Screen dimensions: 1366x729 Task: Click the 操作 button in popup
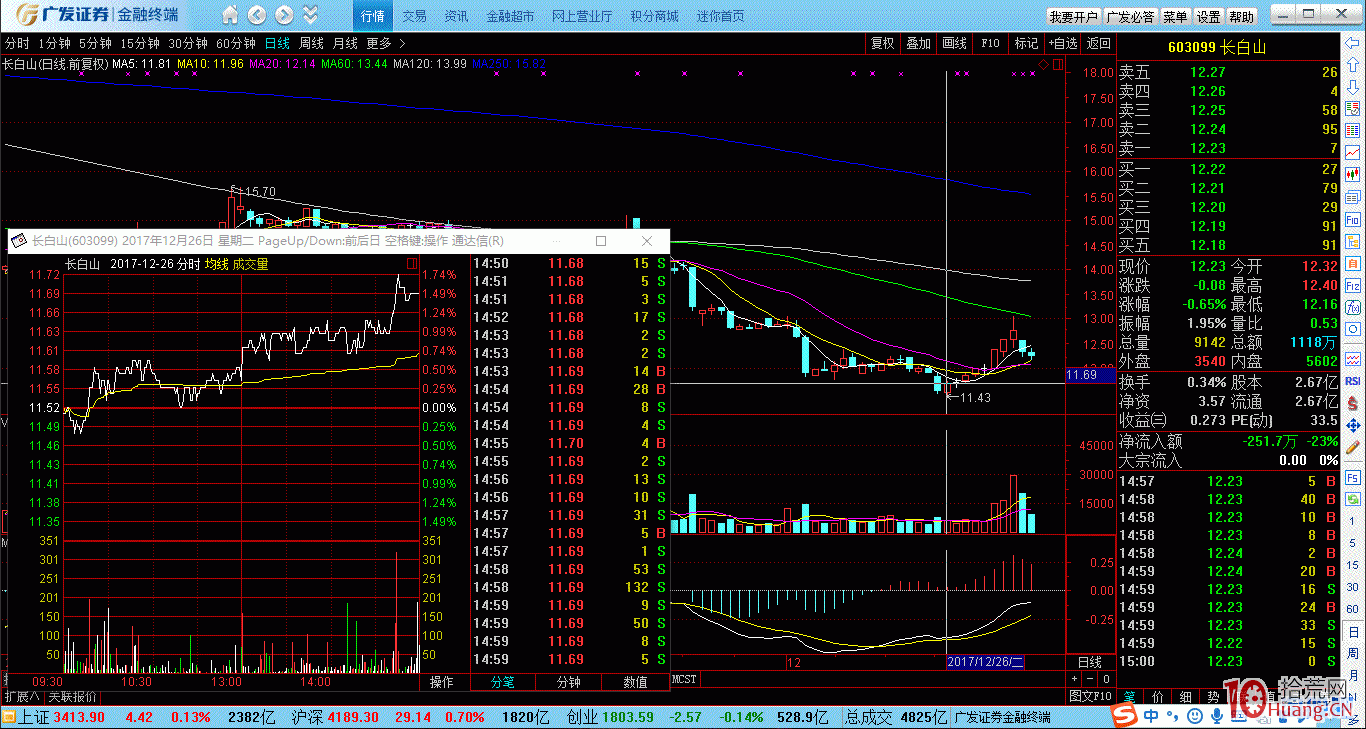[441, 682]
